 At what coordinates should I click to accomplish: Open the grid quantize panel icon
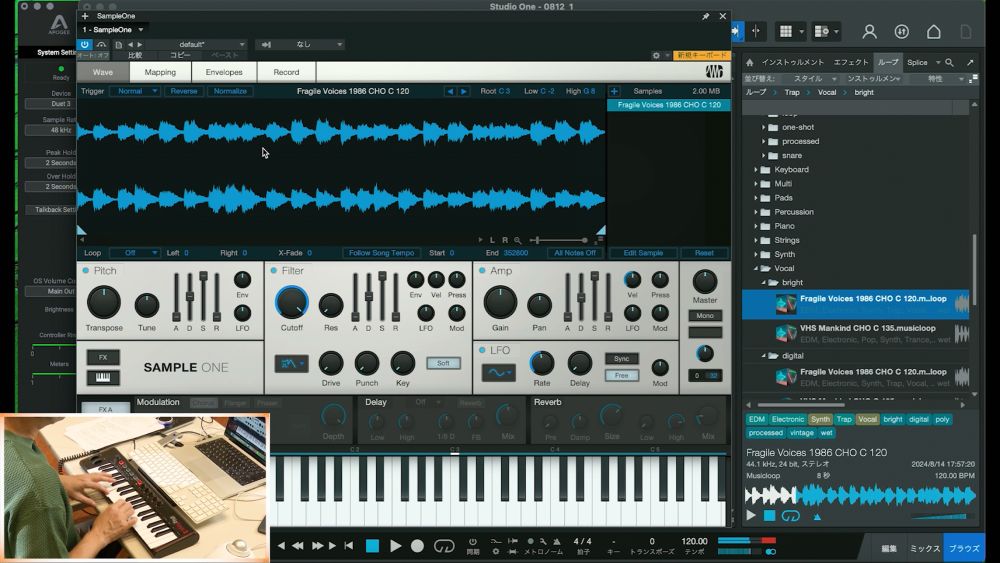pos(786,31)
